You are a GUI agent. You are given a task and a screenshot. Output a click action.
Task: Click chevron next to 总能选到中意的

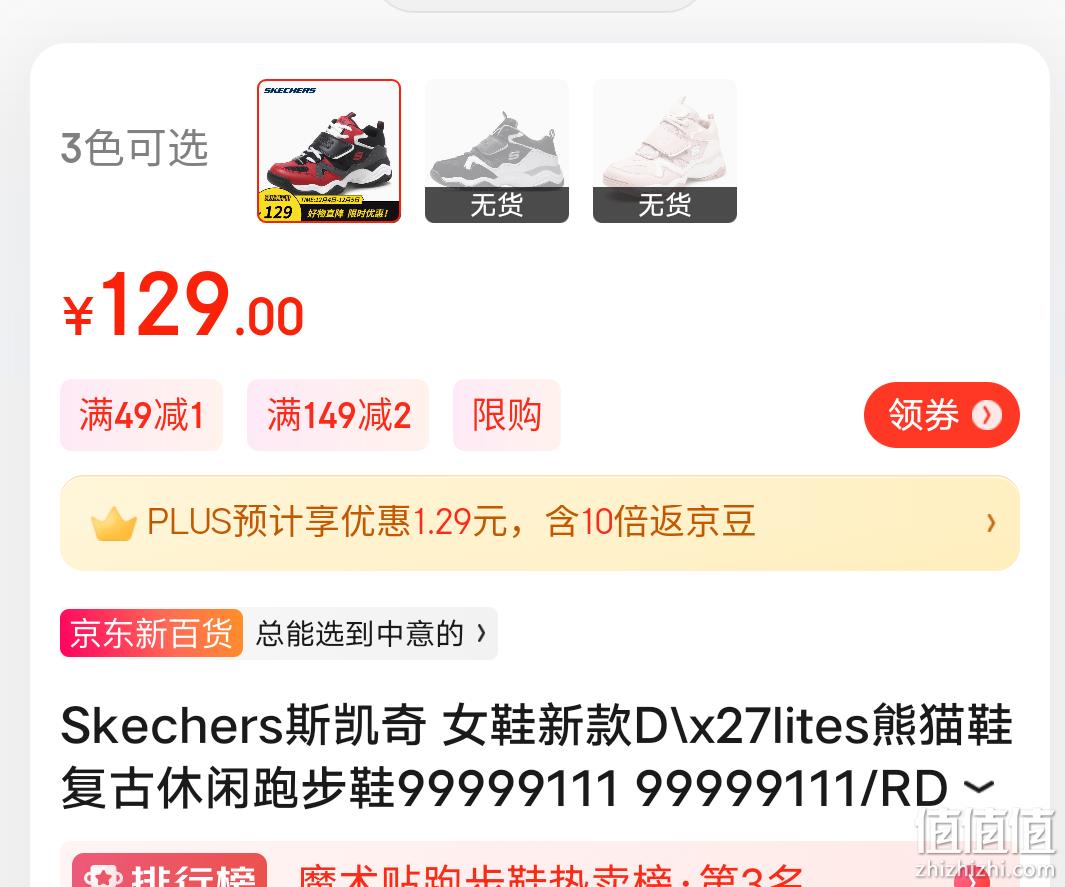482,634
